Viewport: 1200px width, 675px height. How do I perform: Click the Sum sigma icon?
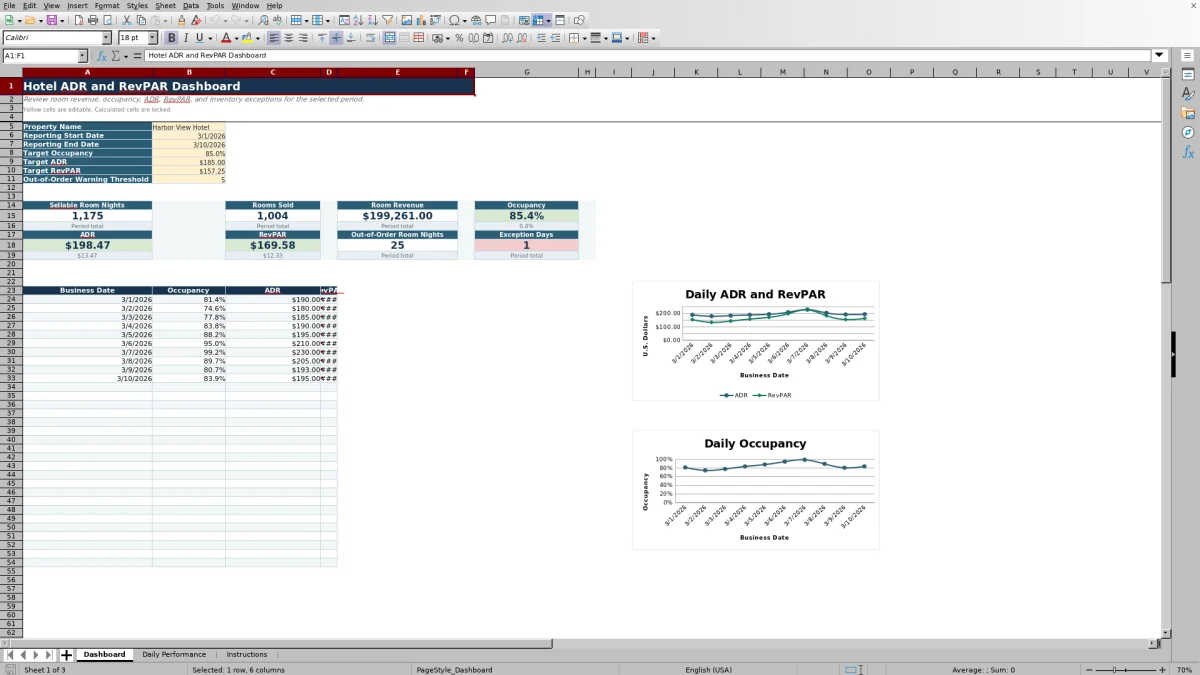coord(115,56)
